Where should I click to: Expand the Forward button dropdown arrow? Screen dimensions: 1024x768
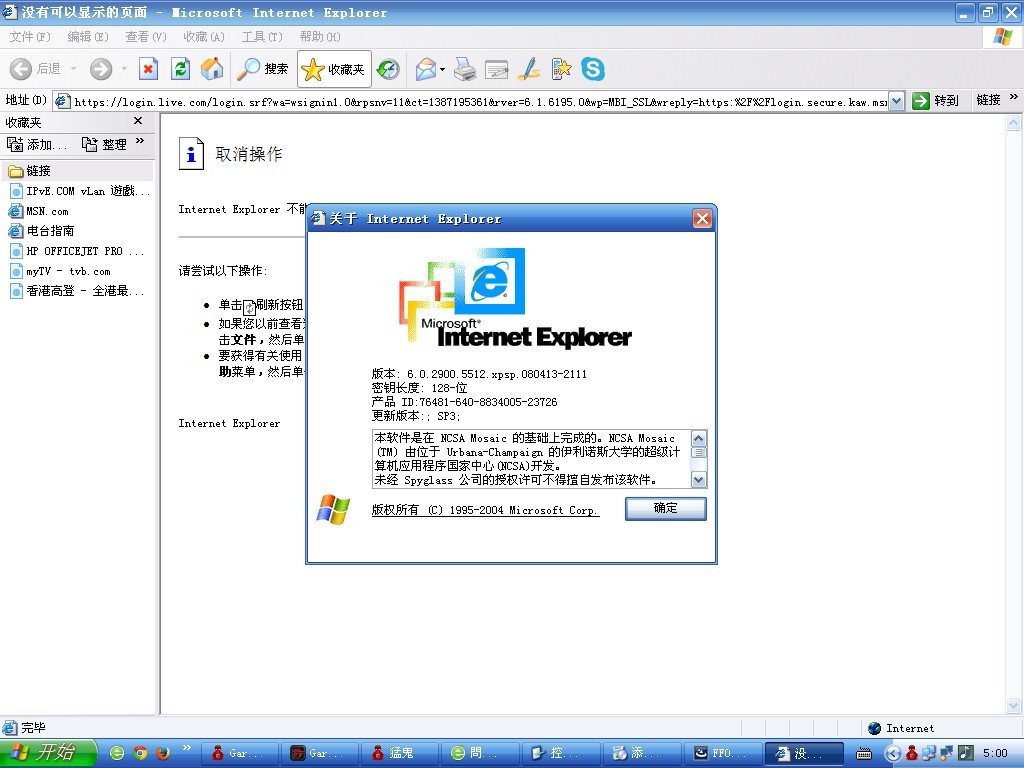(x=124, y=69)
